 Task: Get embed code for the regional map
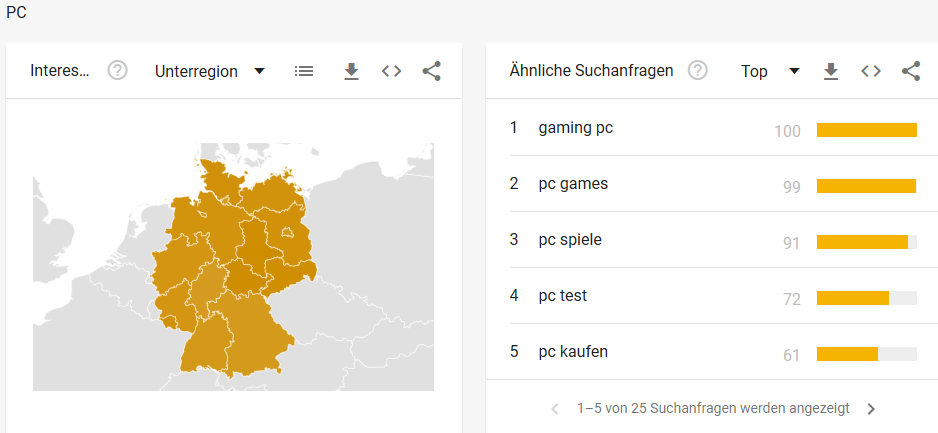pos(391,71)
